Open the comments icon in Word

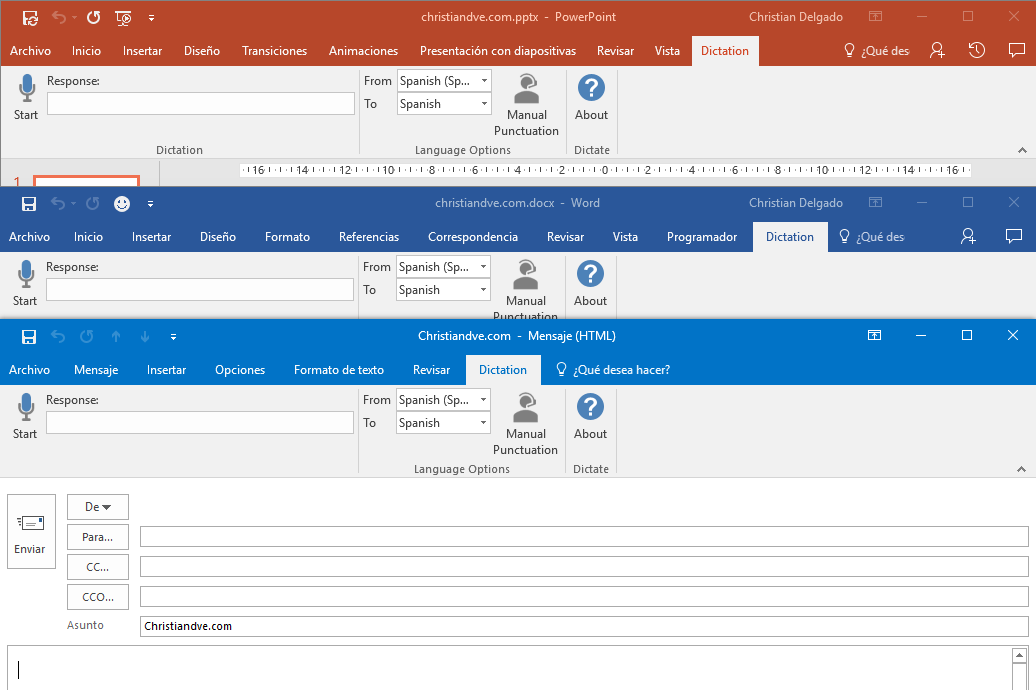1014,236
